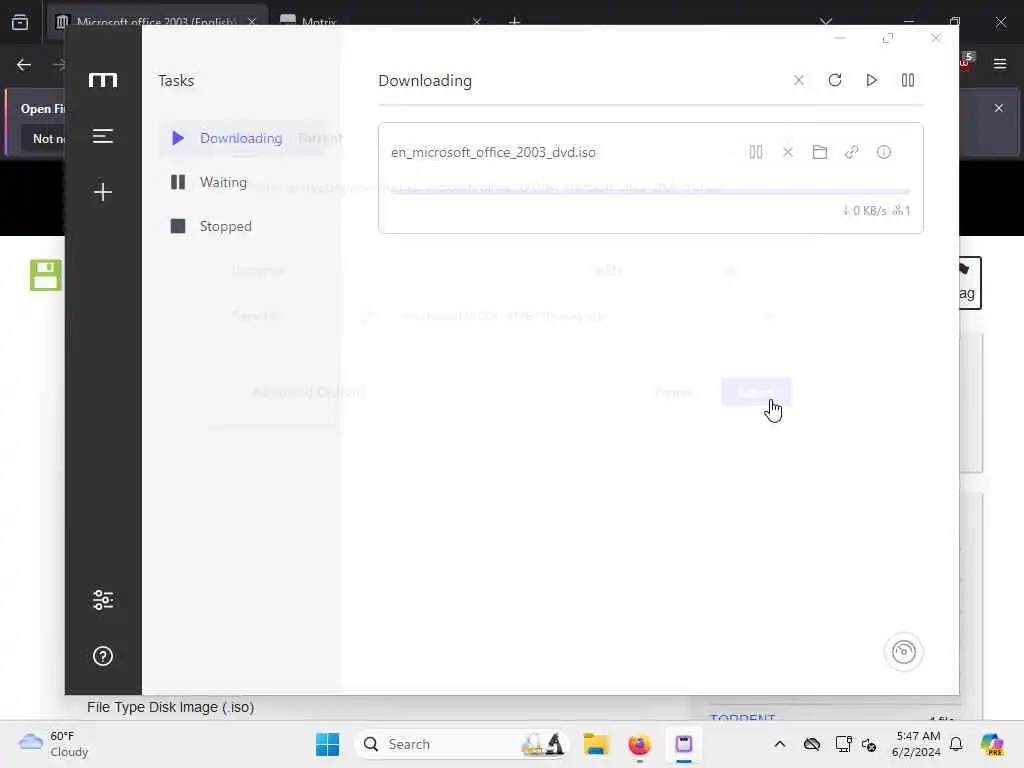Click the Motrix taskbar icon
The image size is (1024, 768).
pyautogui.click(x=684, y=744)
